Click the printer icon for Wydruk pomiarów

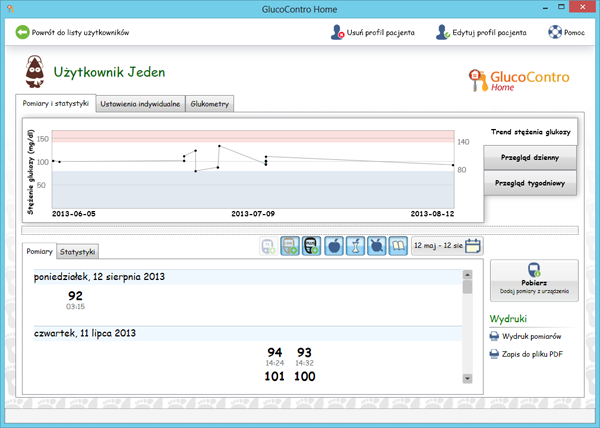click(x=494, y=336)
